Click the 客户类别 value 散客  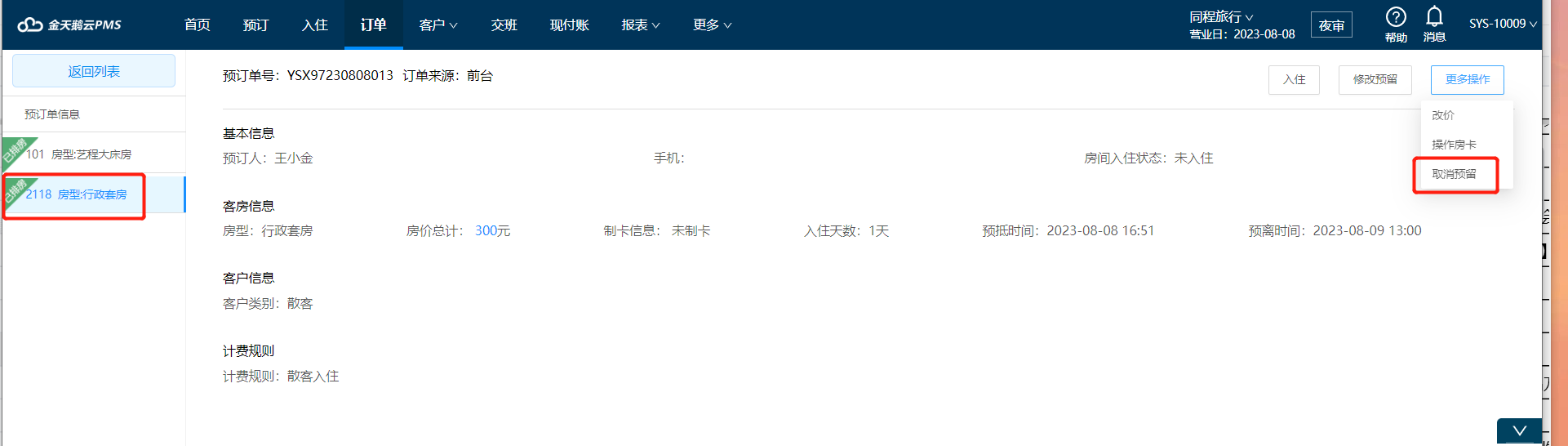point(300,304)
